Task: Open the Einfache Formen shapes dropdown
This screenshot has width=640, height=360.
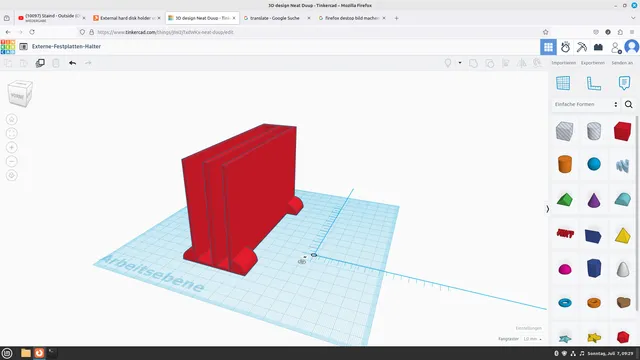Action: pos(586,104)
